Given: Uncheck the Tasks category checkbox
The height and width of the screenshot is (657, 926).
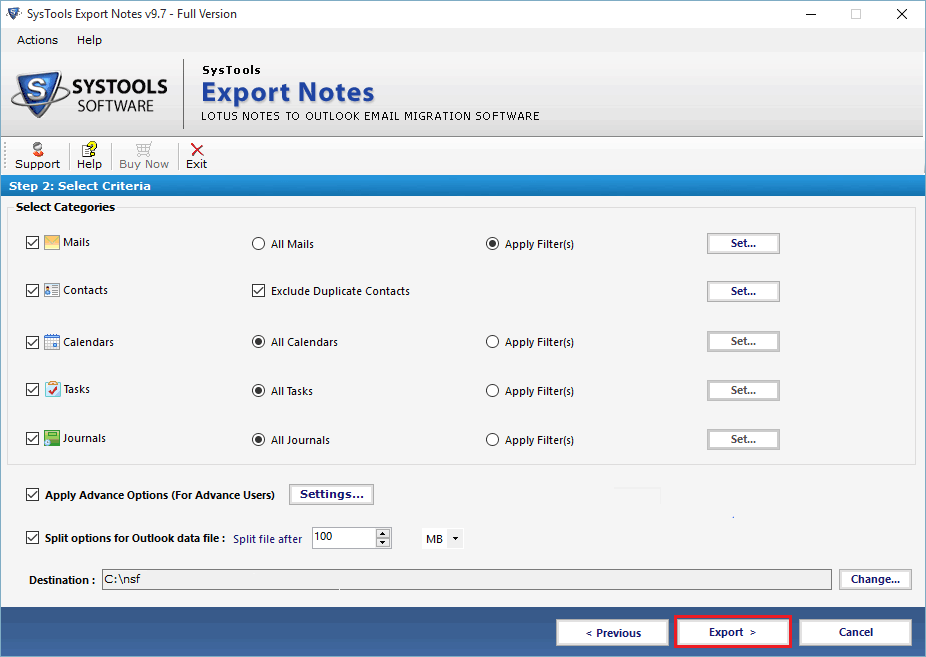Looking at the screenshot, I should 32,390.
